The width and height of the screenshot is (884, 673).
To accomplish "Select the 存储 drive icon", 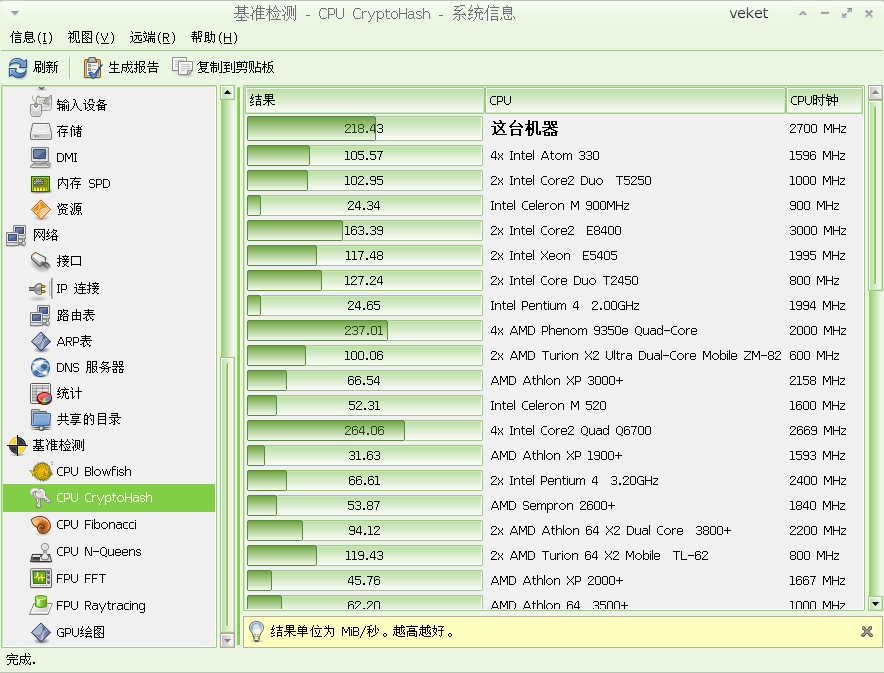I will 41,131.
